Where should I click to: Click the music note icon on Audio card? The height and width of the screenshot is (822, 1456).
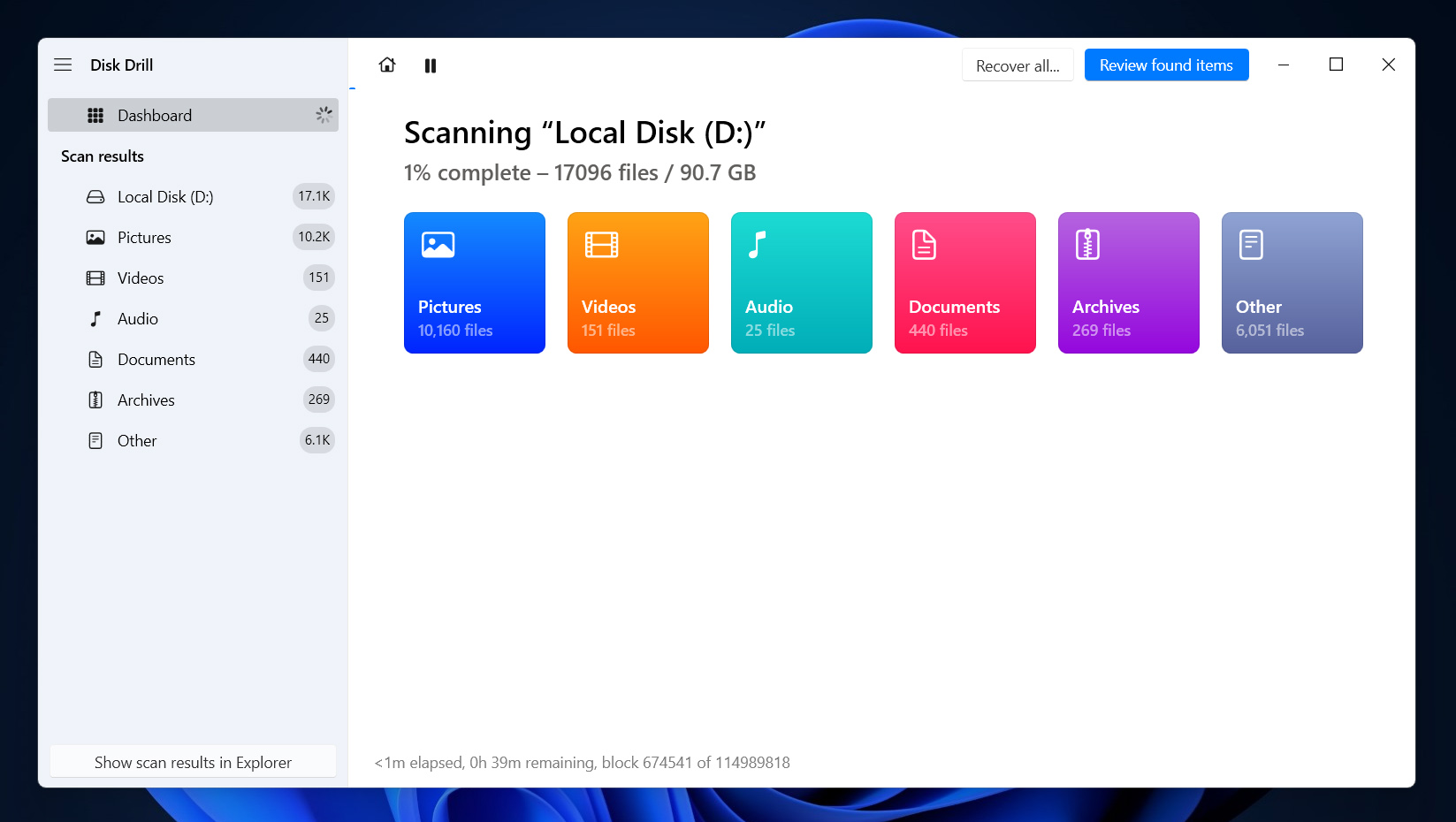757,244
